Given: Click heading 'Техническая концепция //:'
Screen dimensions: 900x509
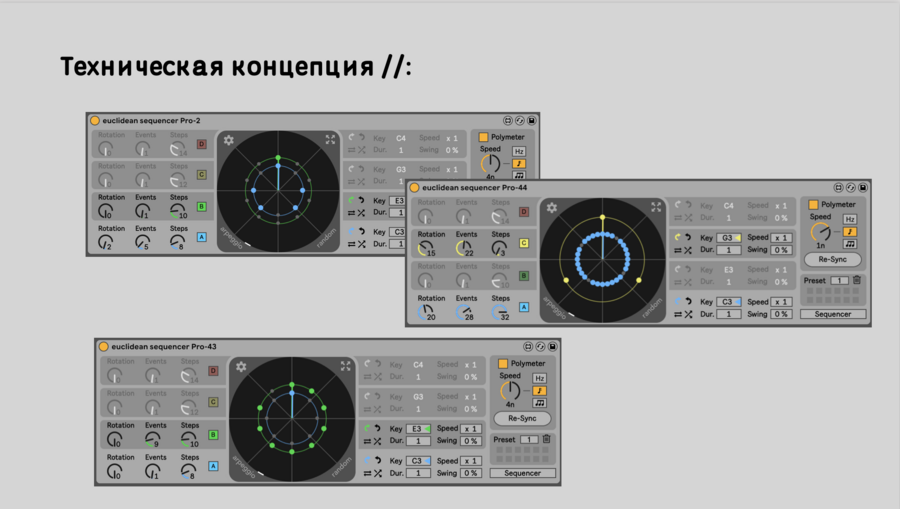Looking at the screenshot, I should coord(236,67).
